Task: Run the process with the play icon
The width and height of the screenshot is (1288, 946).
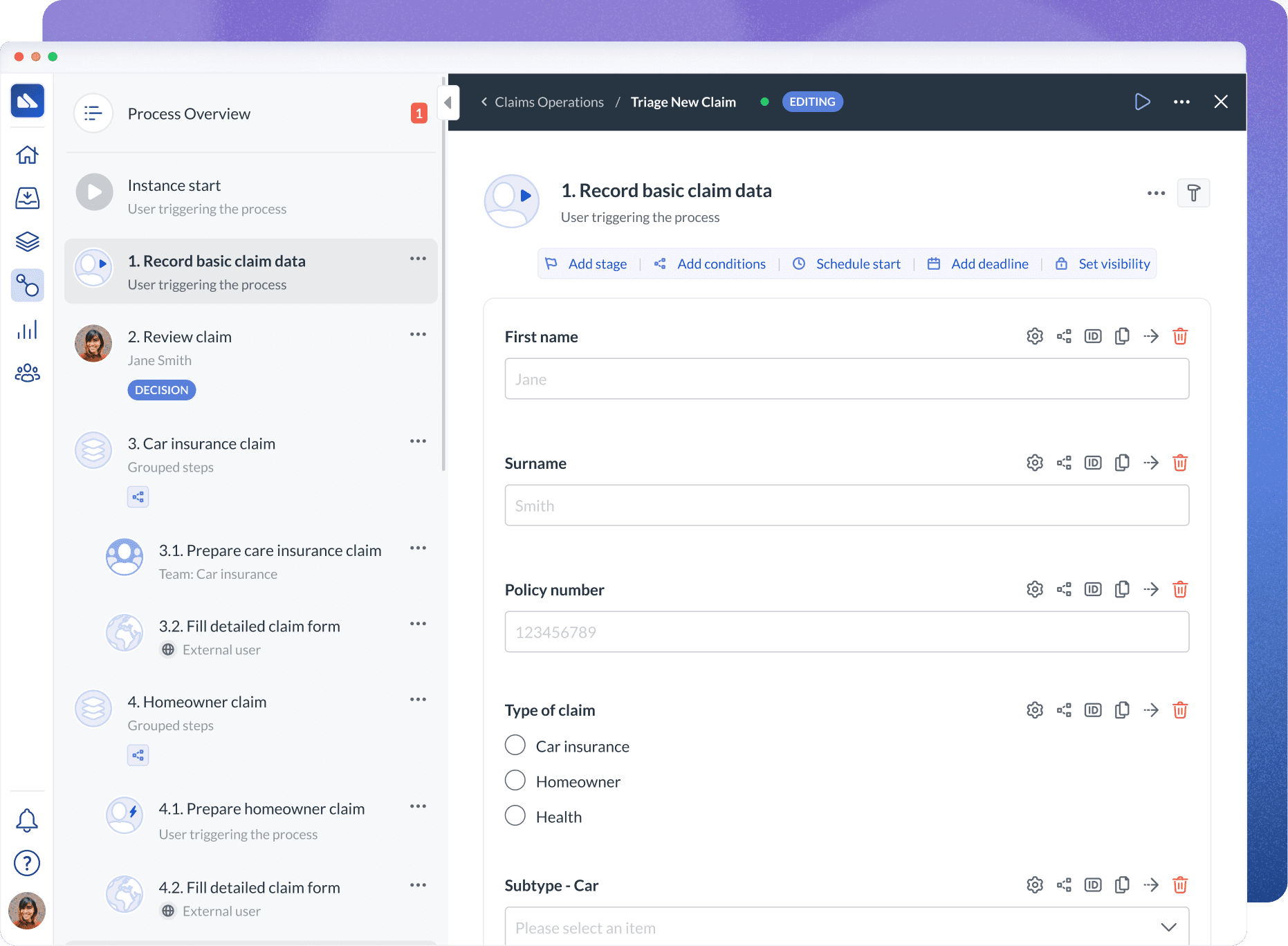Action: click(1142, 102)
